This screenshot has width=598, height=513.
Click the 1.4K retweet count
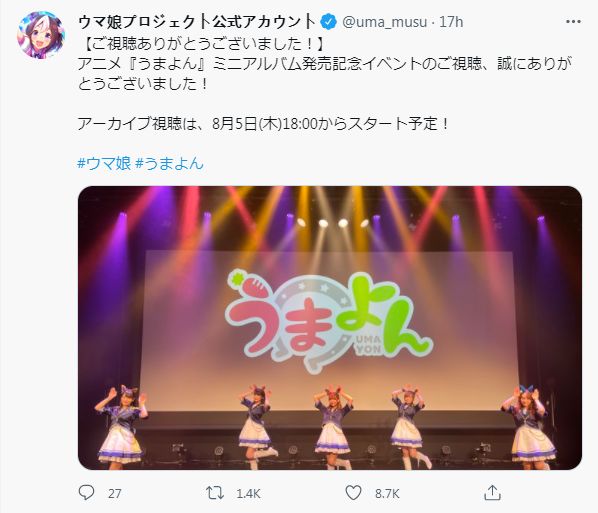point(248,494)
